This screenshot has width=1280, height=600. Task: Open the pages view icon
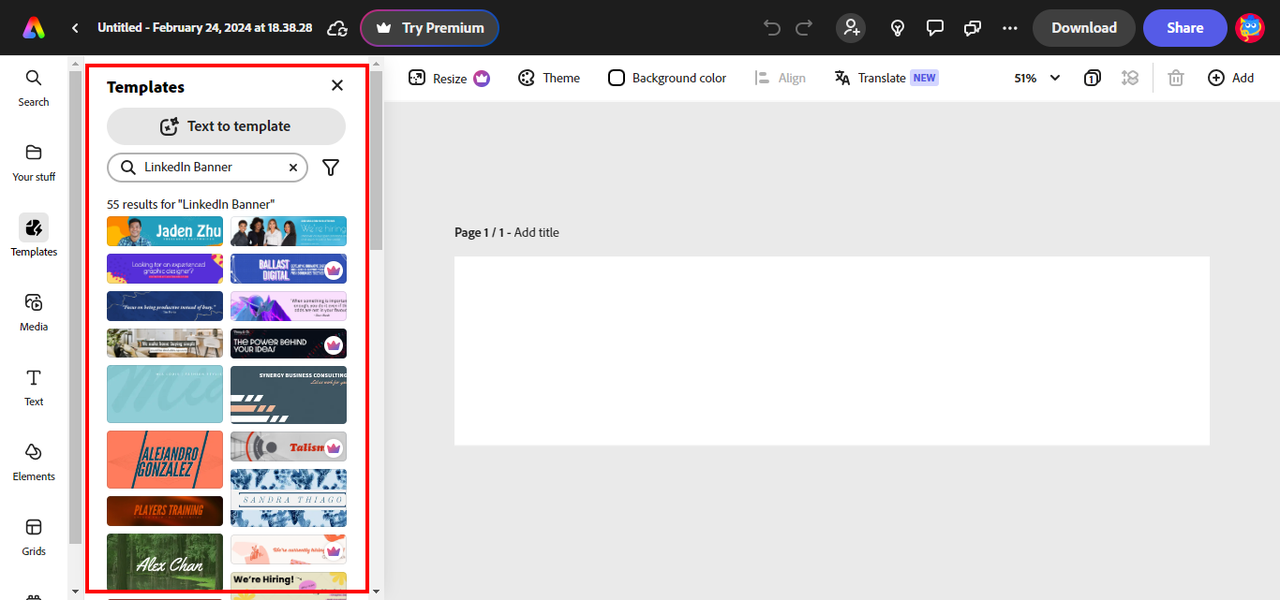(x=1093, y=78)
